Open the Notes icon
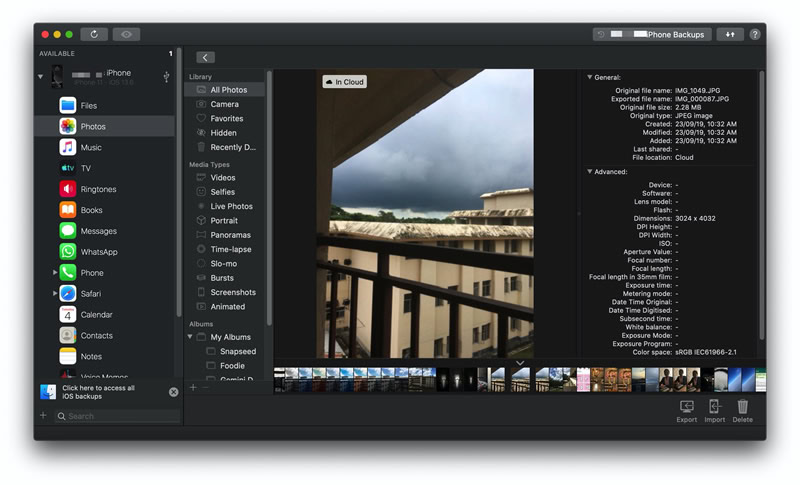 (67, 356)
